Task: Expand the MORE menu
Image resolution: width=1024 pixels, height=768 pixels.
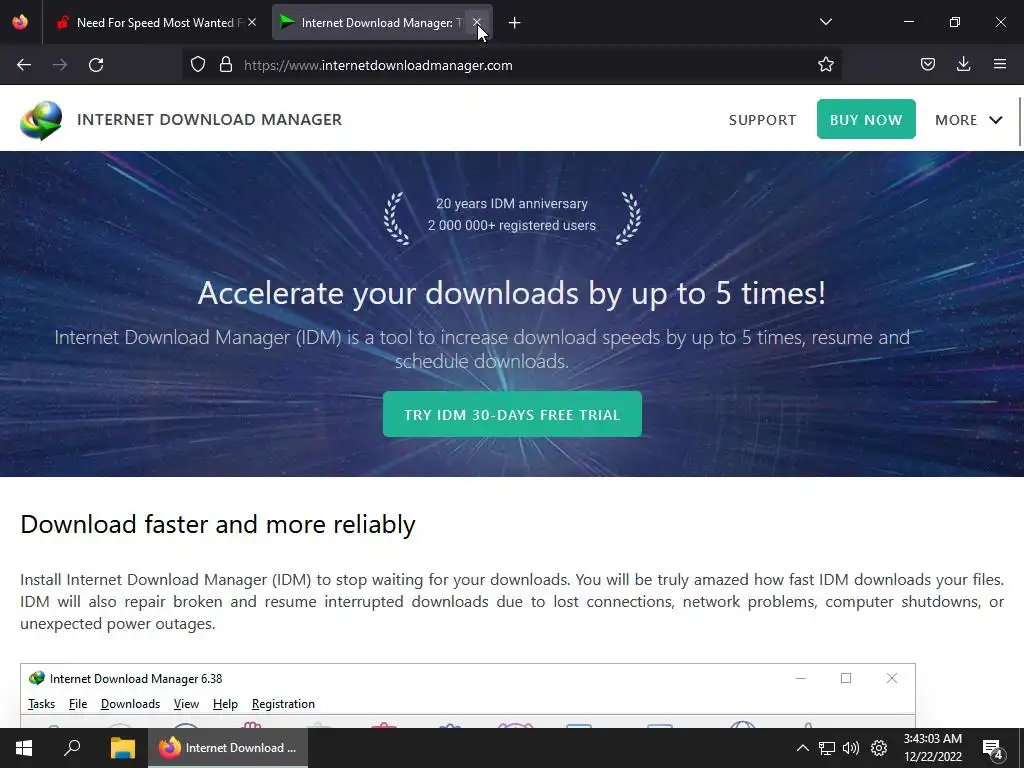Action: (x=968, y=120)
